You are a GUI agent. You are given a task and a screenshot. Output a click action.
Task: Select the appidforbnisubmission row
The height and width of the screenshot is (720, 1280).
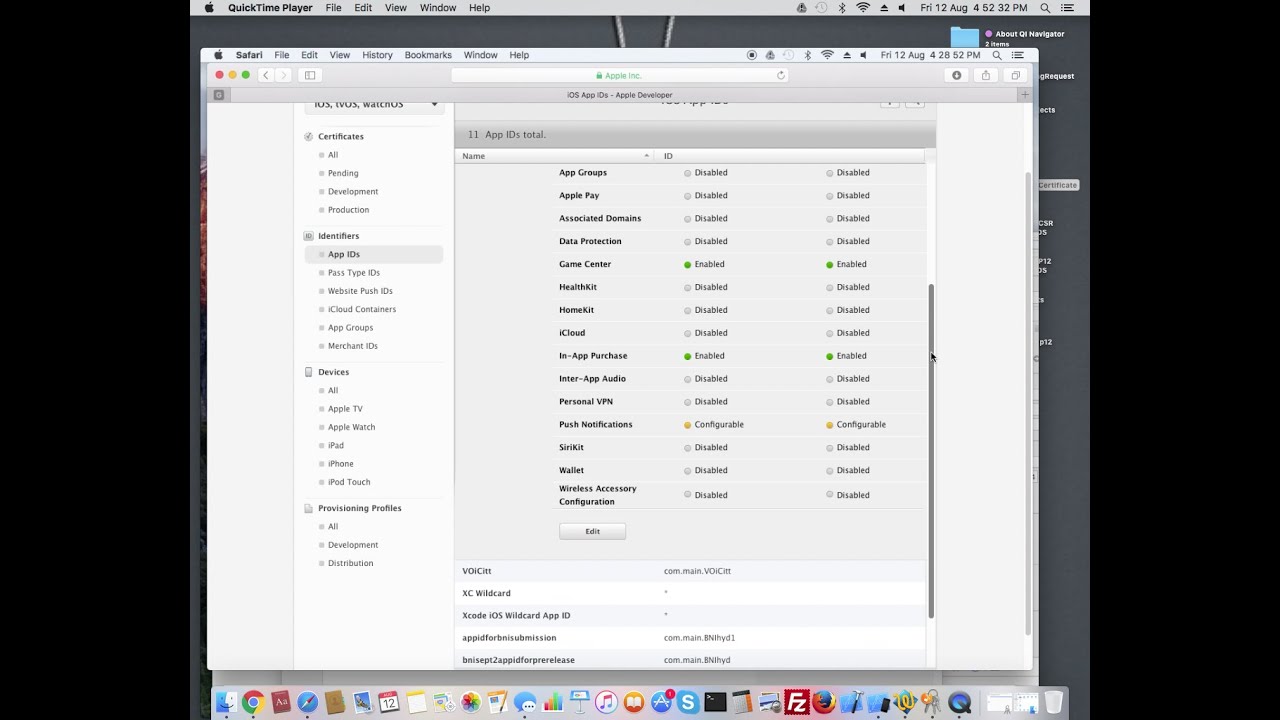tap(690, 638)
